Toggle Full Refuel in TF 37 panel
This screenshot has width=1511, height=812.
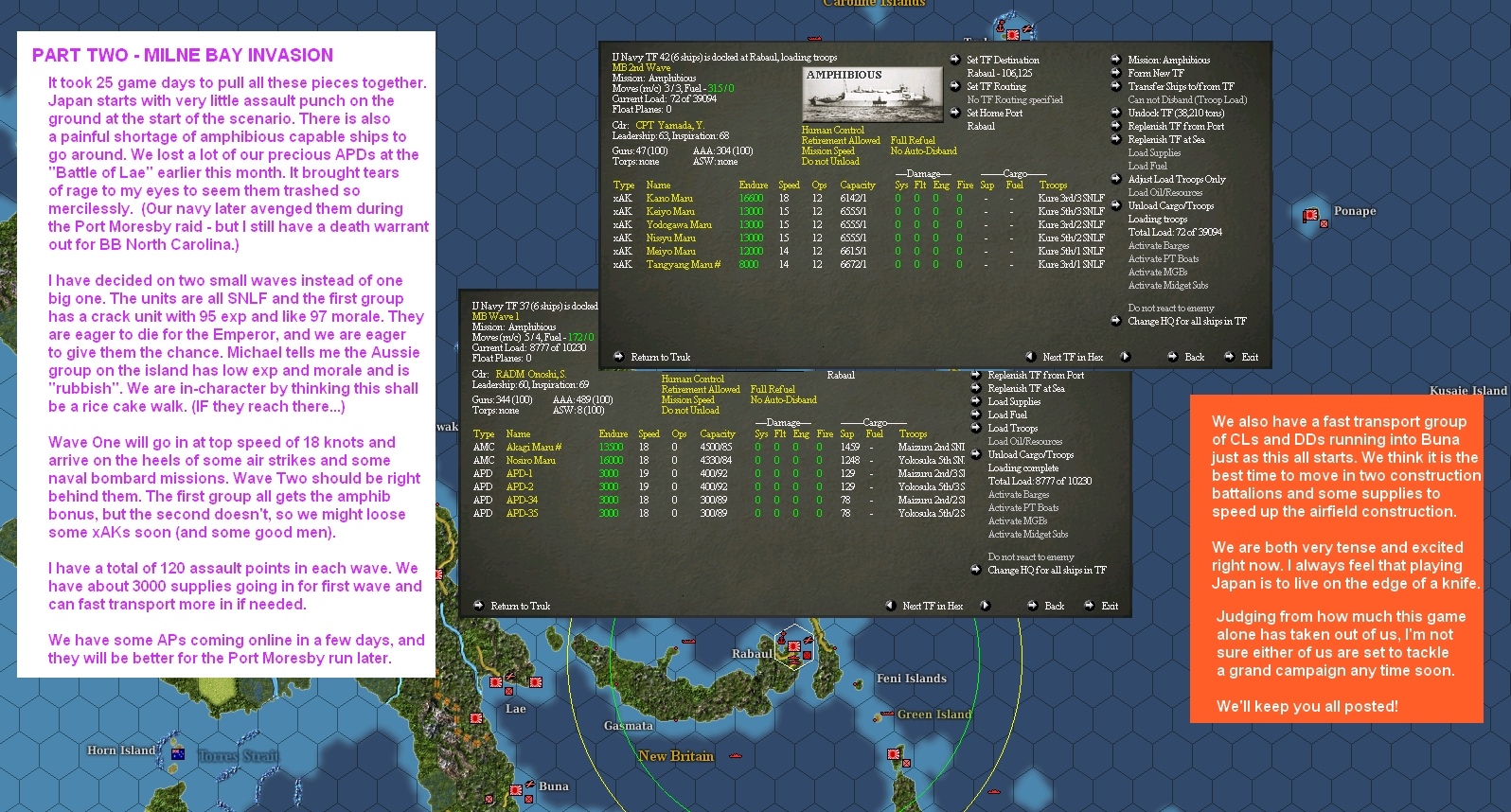pyautogui.click(x=773, y=390)
